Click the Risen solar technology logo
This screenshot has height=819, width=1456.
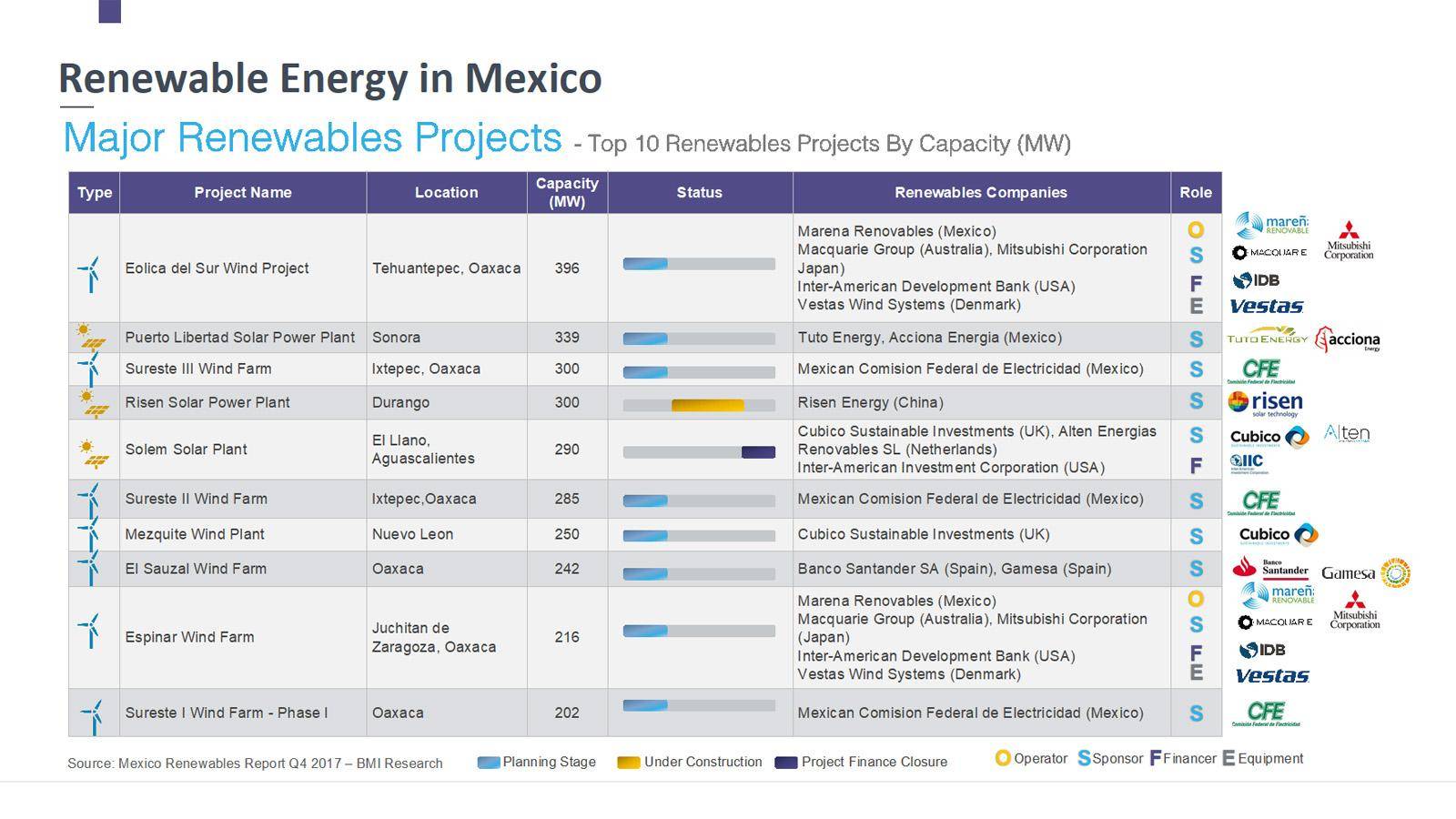[x=1265, y=402]
